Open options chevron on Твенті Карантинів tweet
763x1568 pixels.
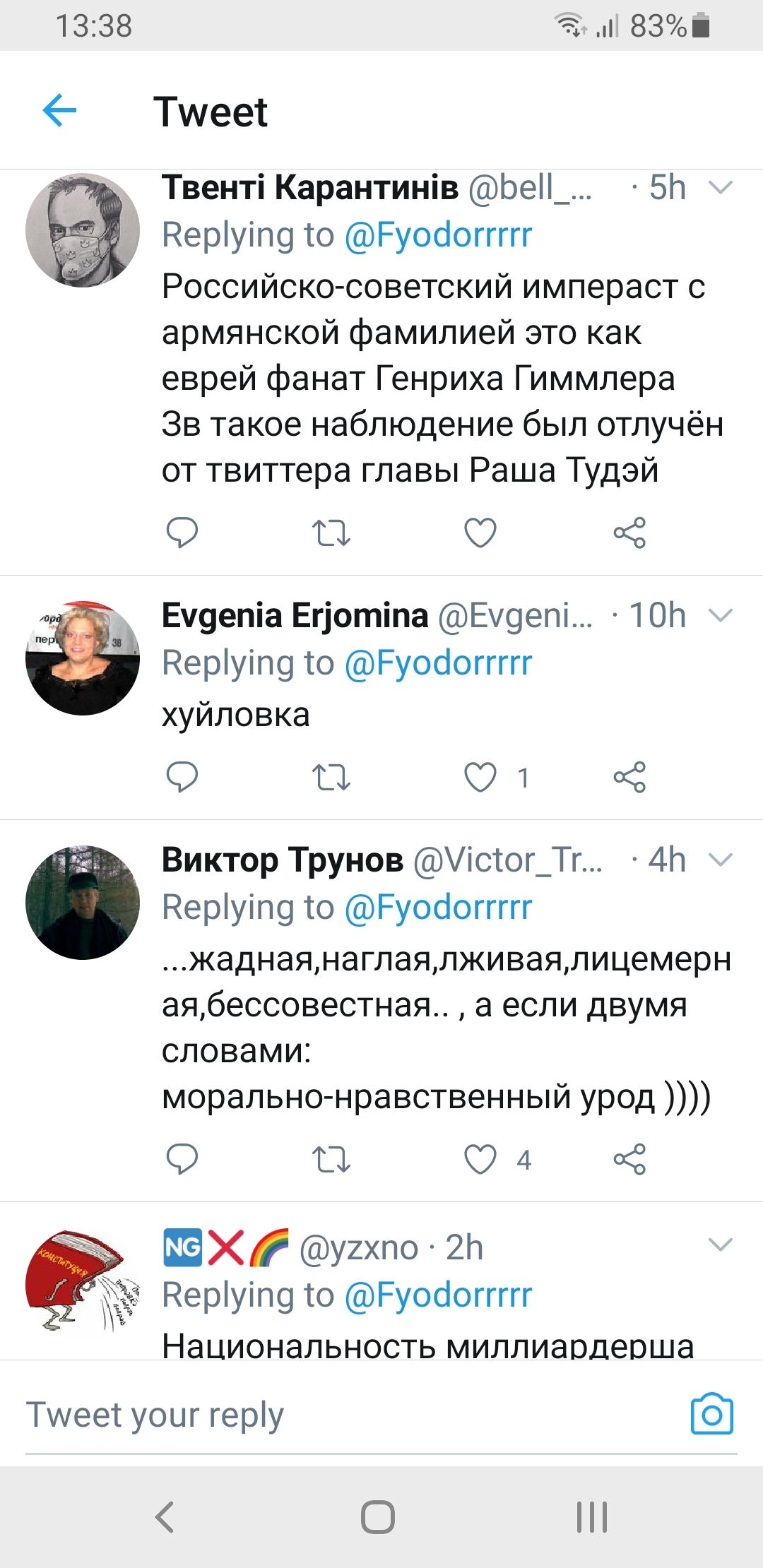pyautogui.click(x=720, y=188)
